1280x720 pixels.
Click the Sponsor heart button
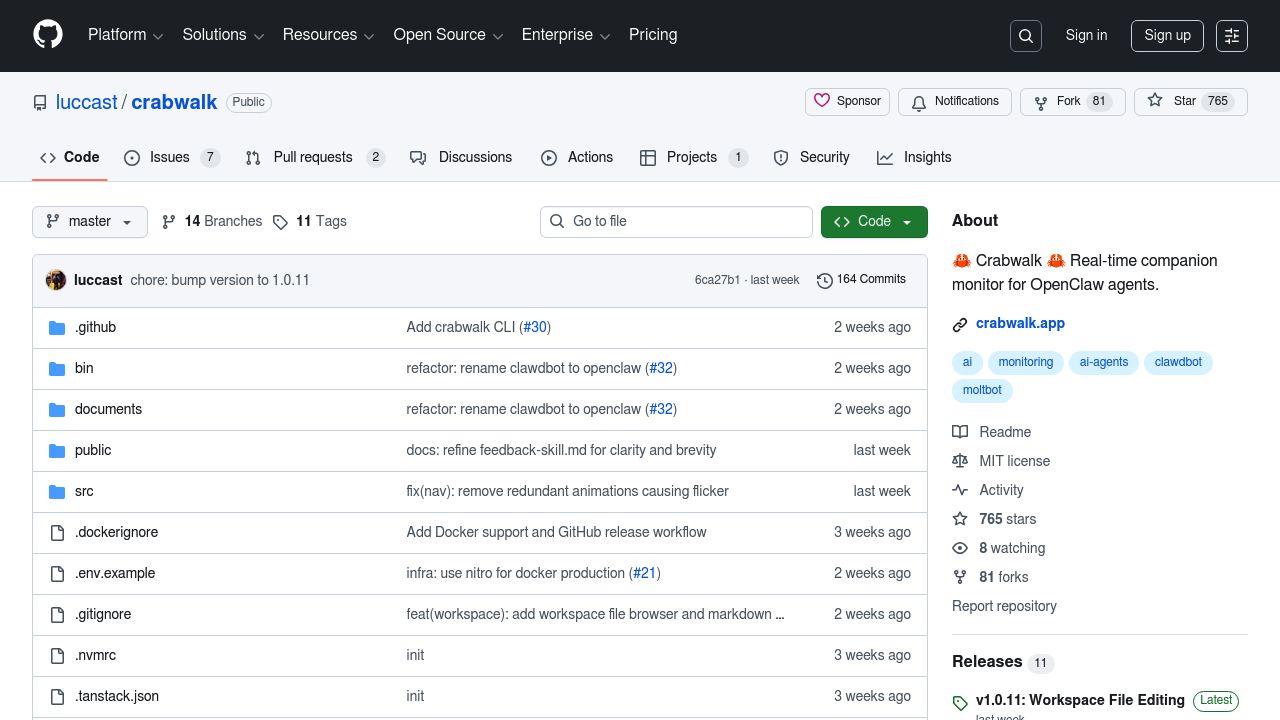847,102
